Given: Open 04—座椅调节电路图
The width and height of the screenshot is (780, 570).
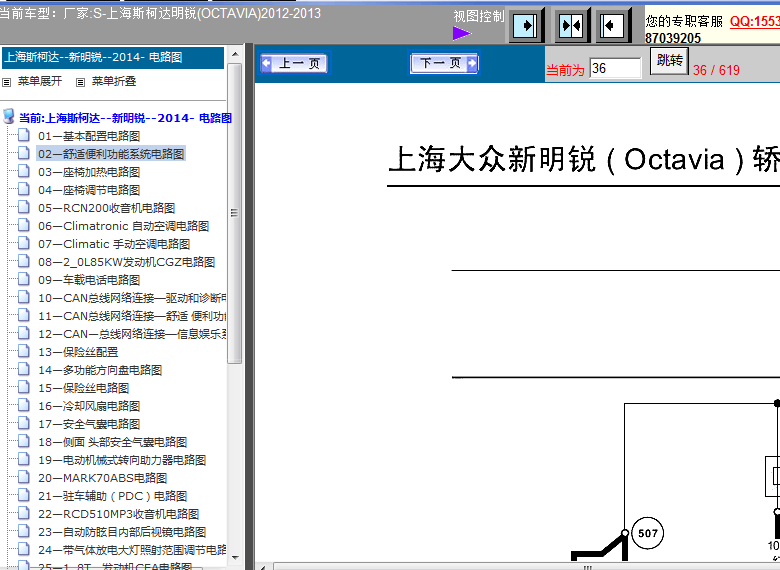Looking at the screenshot, I should [89, 190].
